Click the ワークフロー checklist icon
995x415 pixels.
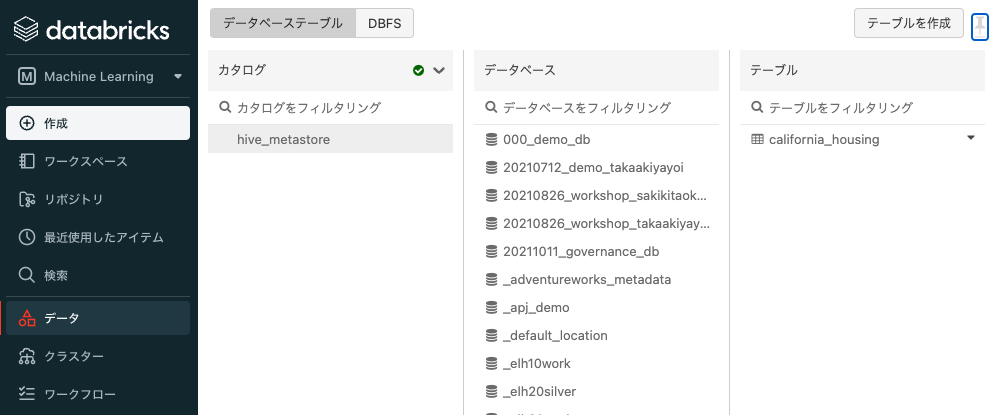tap(27, 394)
